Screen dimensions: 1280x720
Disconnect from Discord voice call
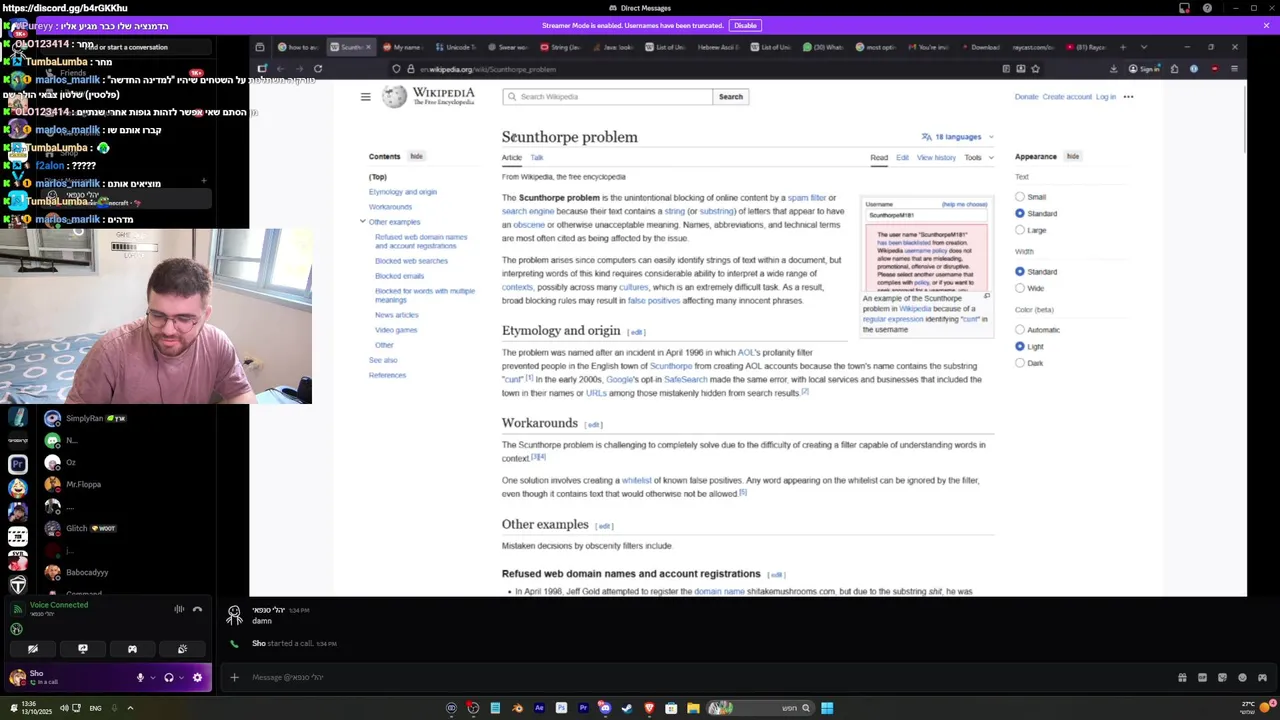[197, 609]
